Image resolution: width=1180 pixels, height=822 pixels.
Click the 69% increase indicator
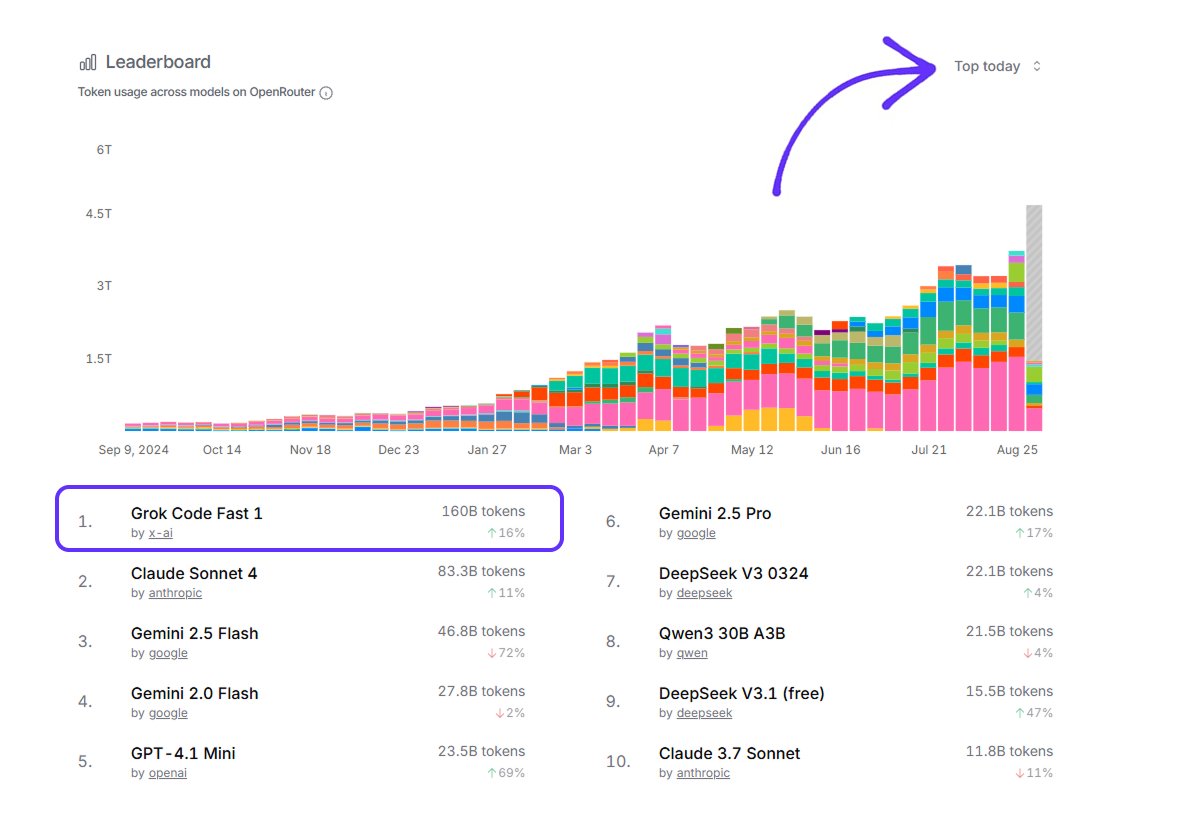[x=506, y=773]
